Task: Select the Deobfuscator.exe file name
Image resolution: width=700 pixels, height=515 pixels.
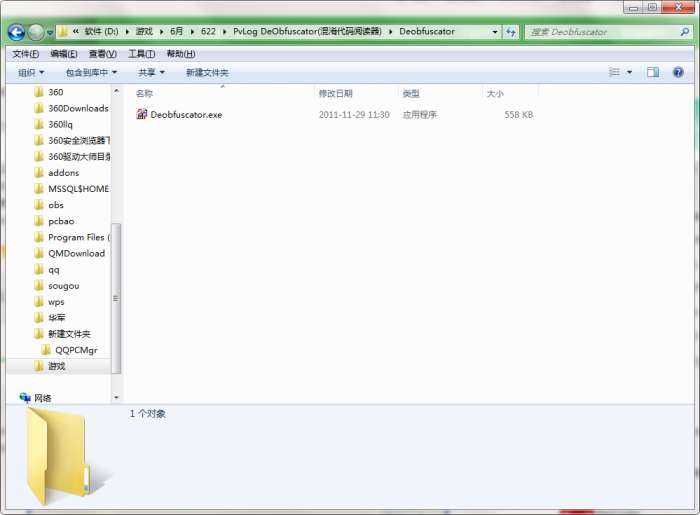Action: pos(186,115)
